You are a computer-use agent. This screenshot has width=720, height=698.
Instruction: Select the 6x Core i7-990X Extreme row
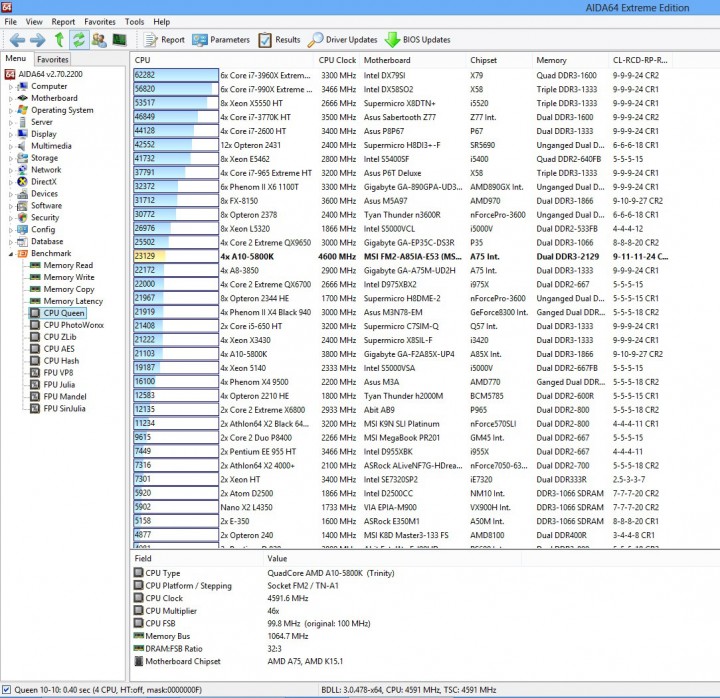tap(397, 89)
